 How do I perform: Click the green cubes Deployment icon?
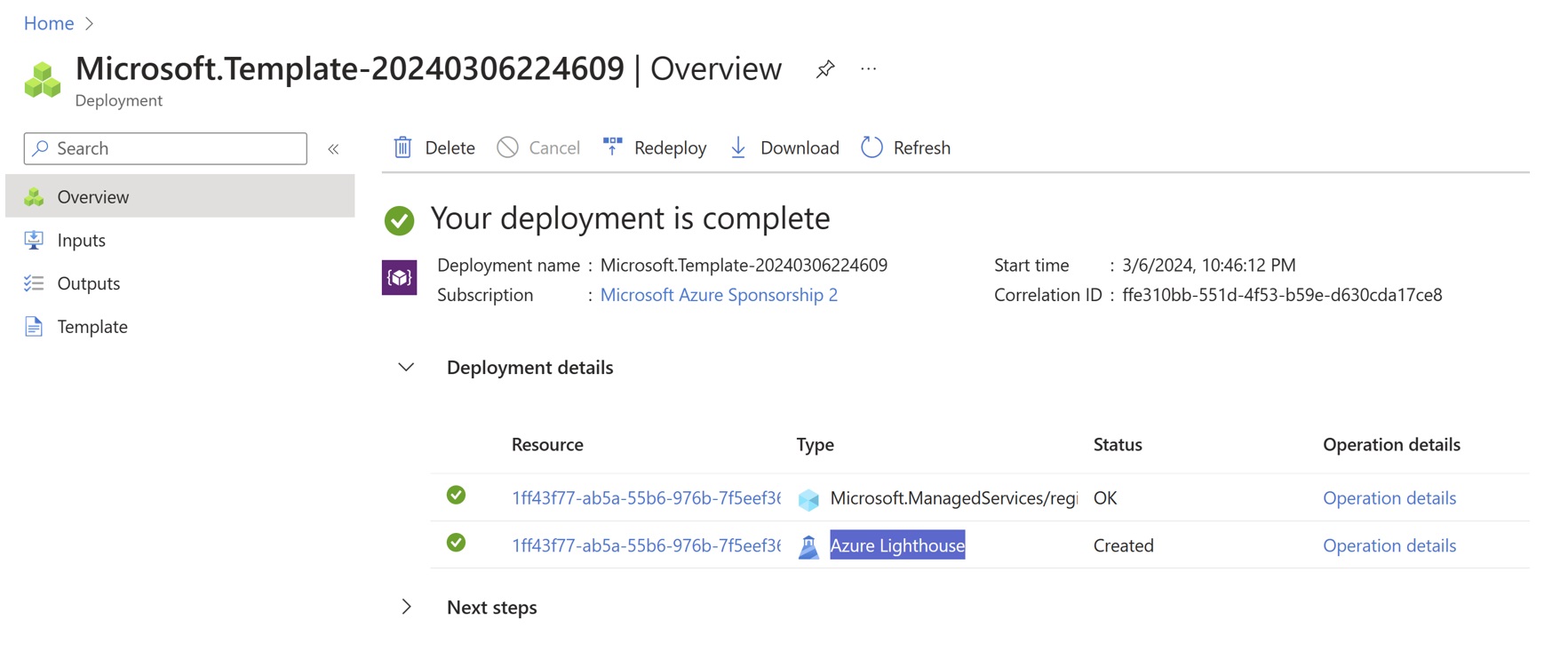[42, 80]
